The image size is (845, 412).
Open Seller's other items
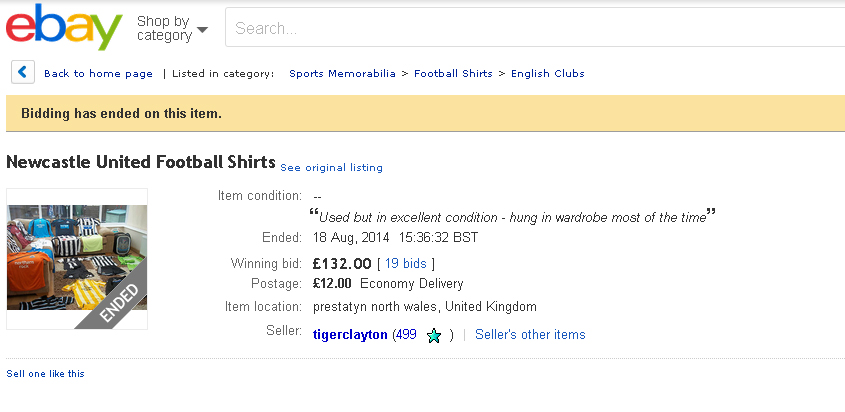(530, 335)
